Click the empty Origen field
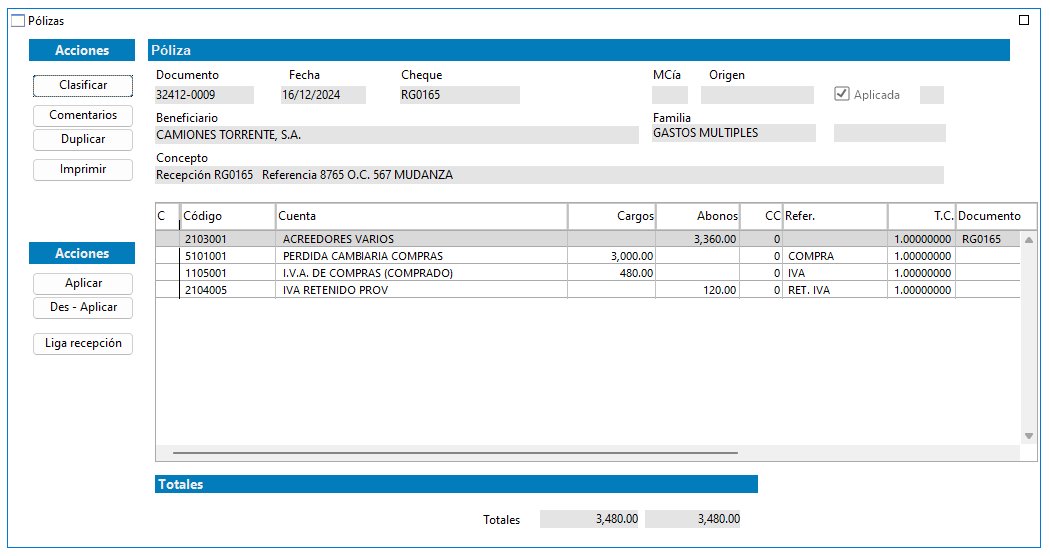This screenshot has width=1050, height=556. [x=757, y=95]
